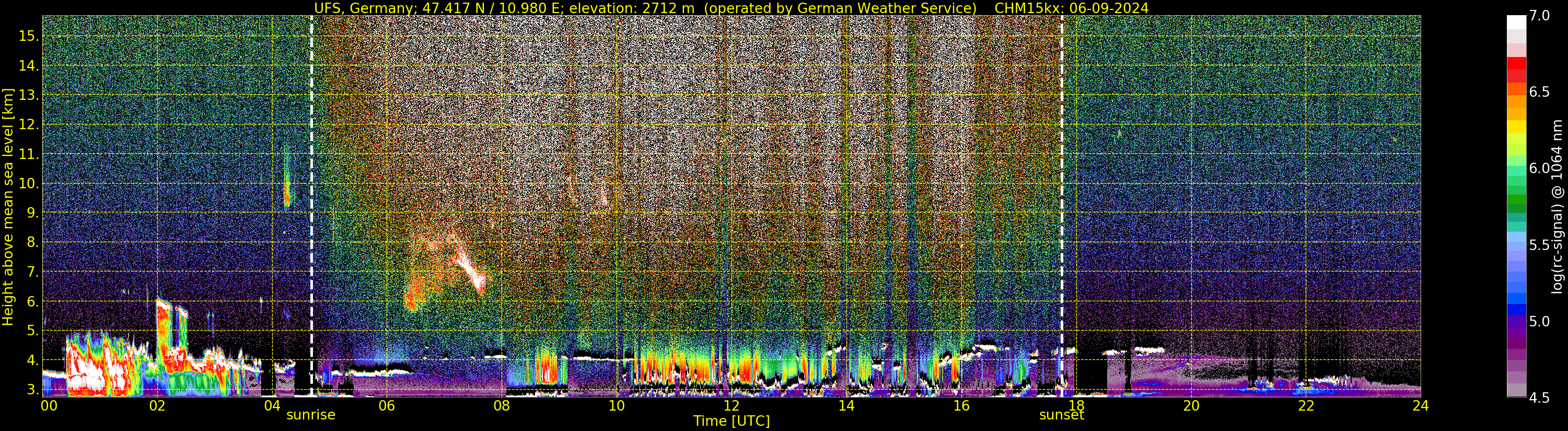The image size is (1568, 431).
Task: Click 'UFS, Germany' in the chart title
Action: 365,8
